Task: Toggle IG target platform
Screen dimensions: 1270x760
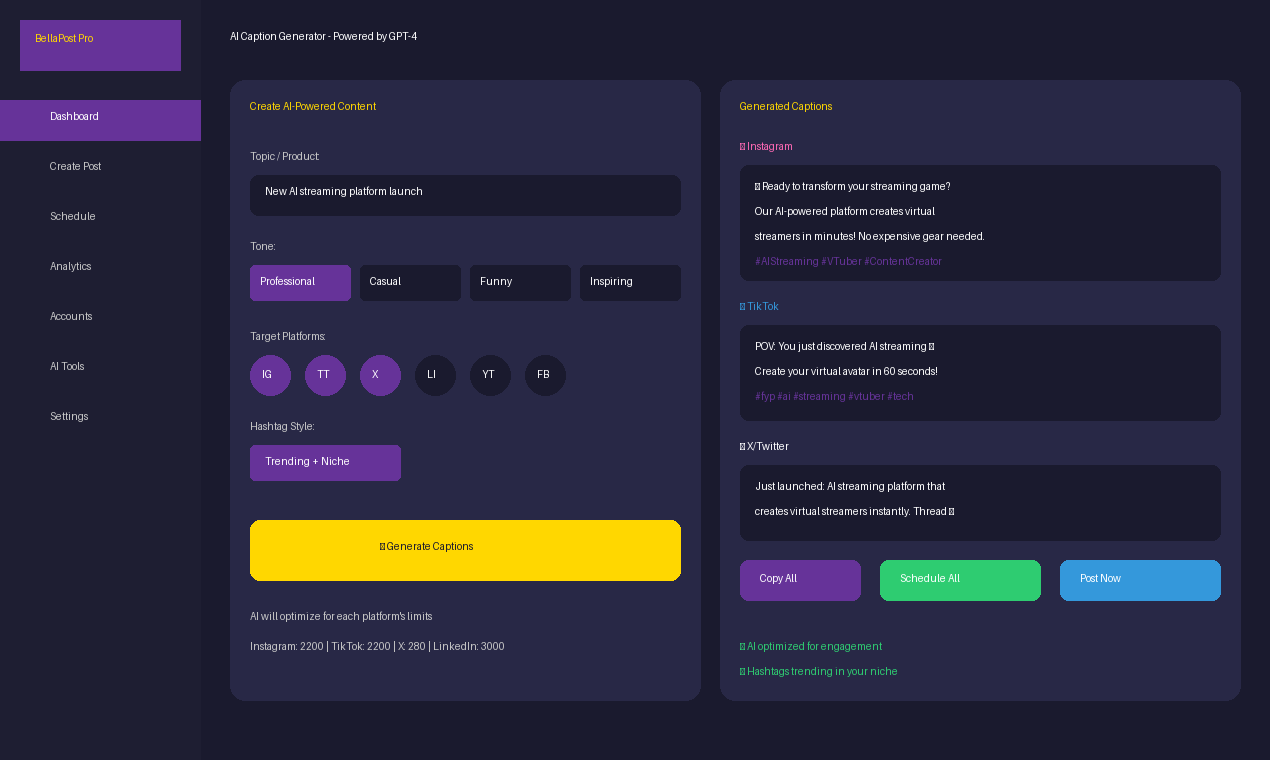Action: [270, 375]
